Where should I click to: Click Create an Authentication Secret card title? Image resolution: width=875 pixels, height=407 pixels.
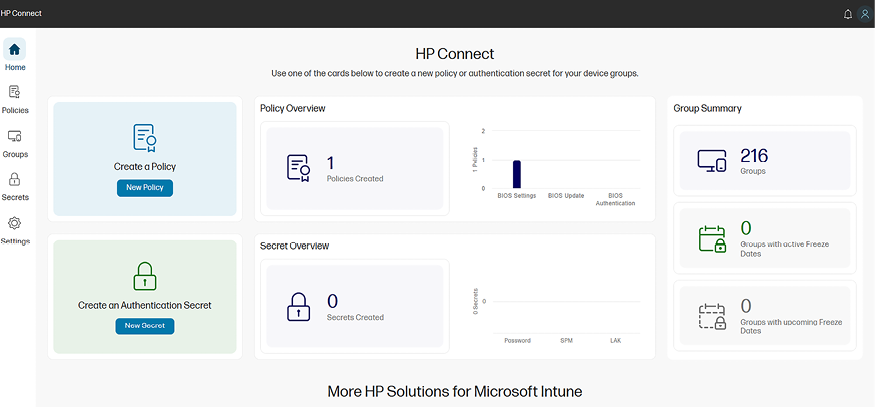tap(145, 306)
